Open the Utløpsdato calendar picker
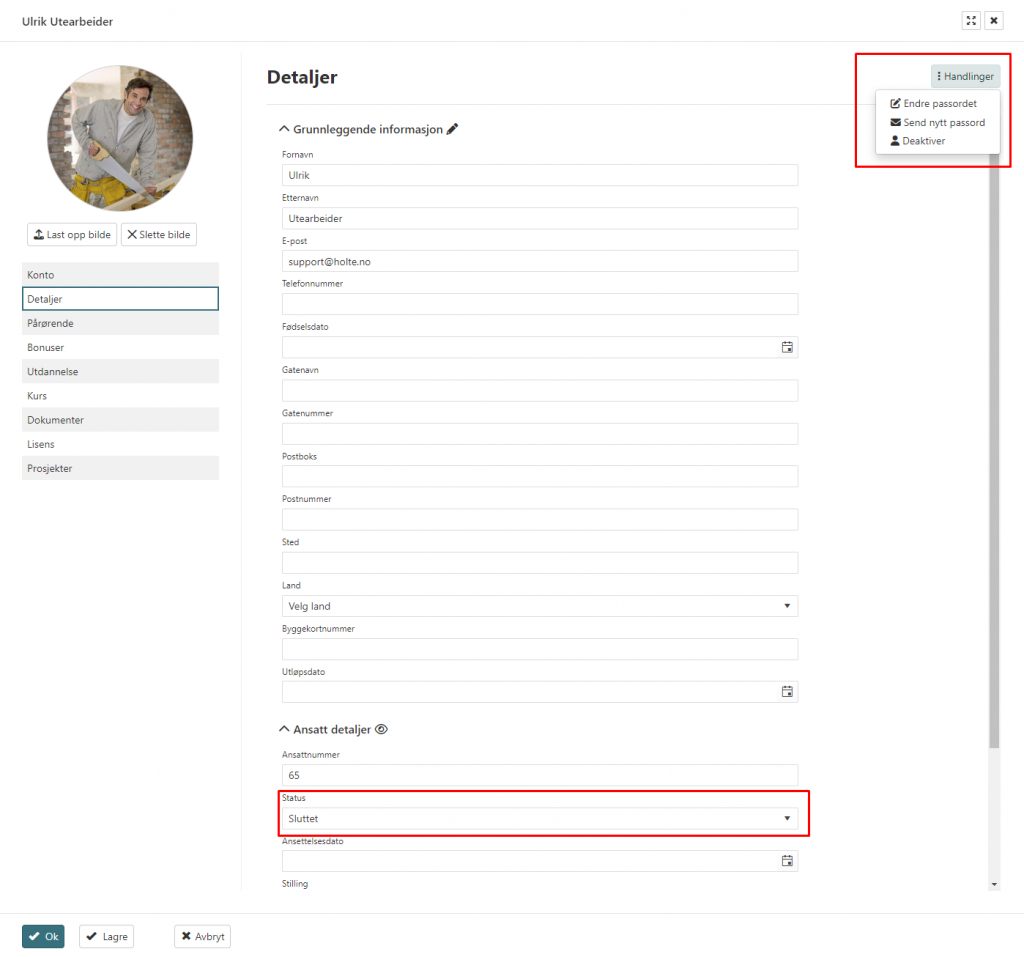Image resolution: width=1024 pixels, height=957 pixels. point(787,692)
